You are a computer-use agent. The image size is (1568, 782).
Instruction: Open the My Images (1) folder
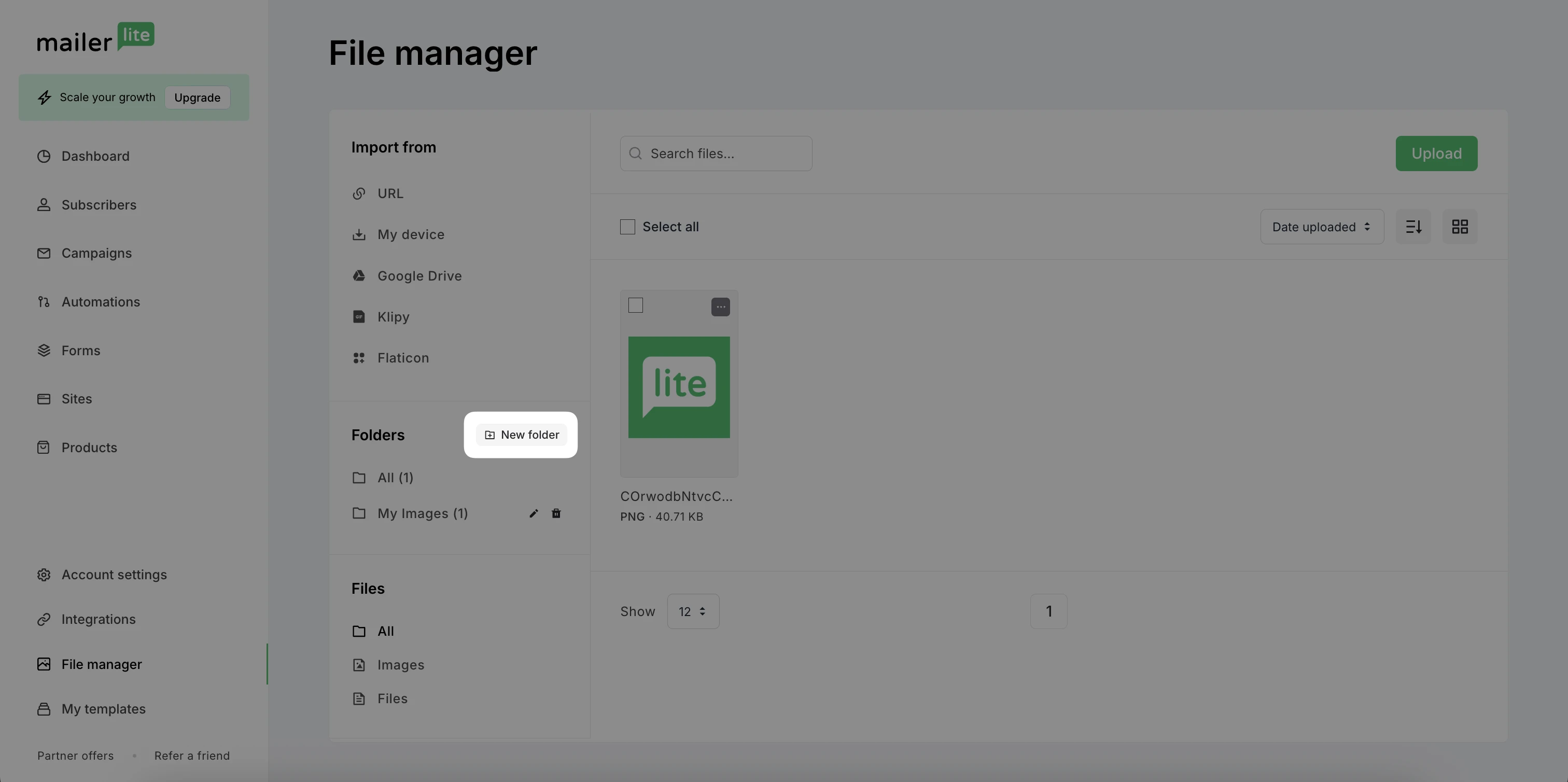[423, 513]
